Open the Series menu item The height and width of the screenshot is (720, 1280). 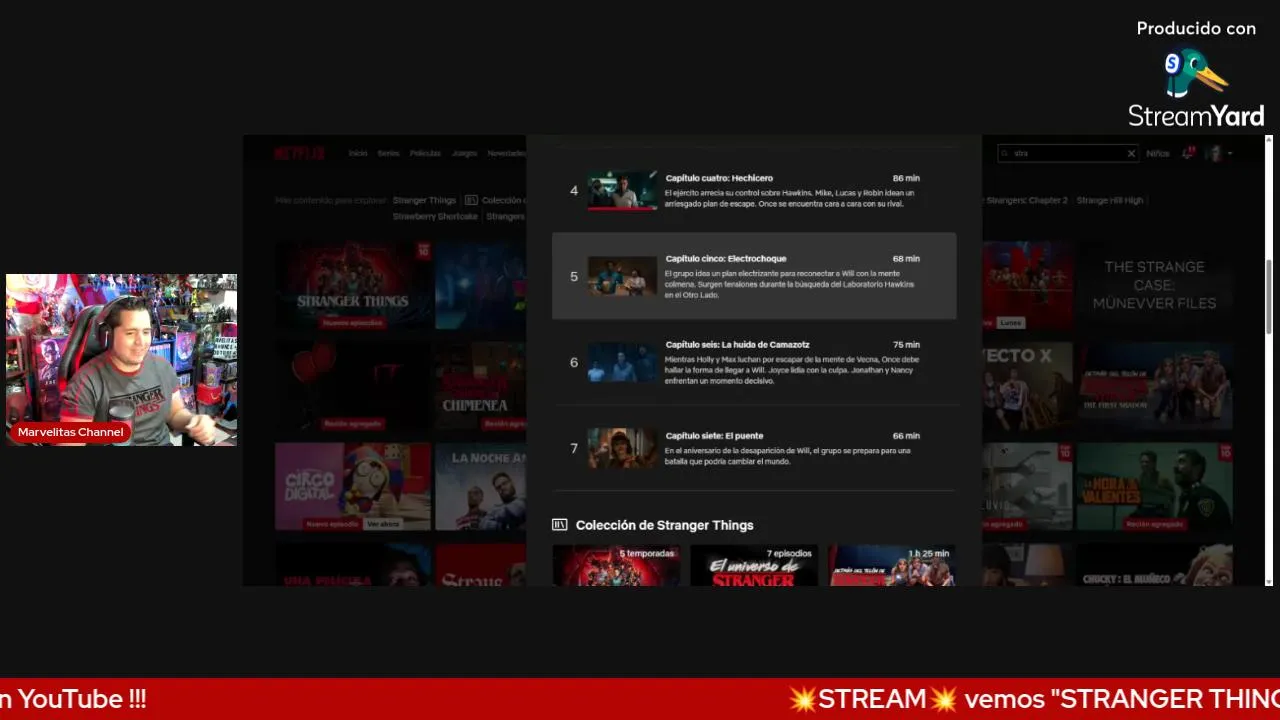tap(388, 153)
